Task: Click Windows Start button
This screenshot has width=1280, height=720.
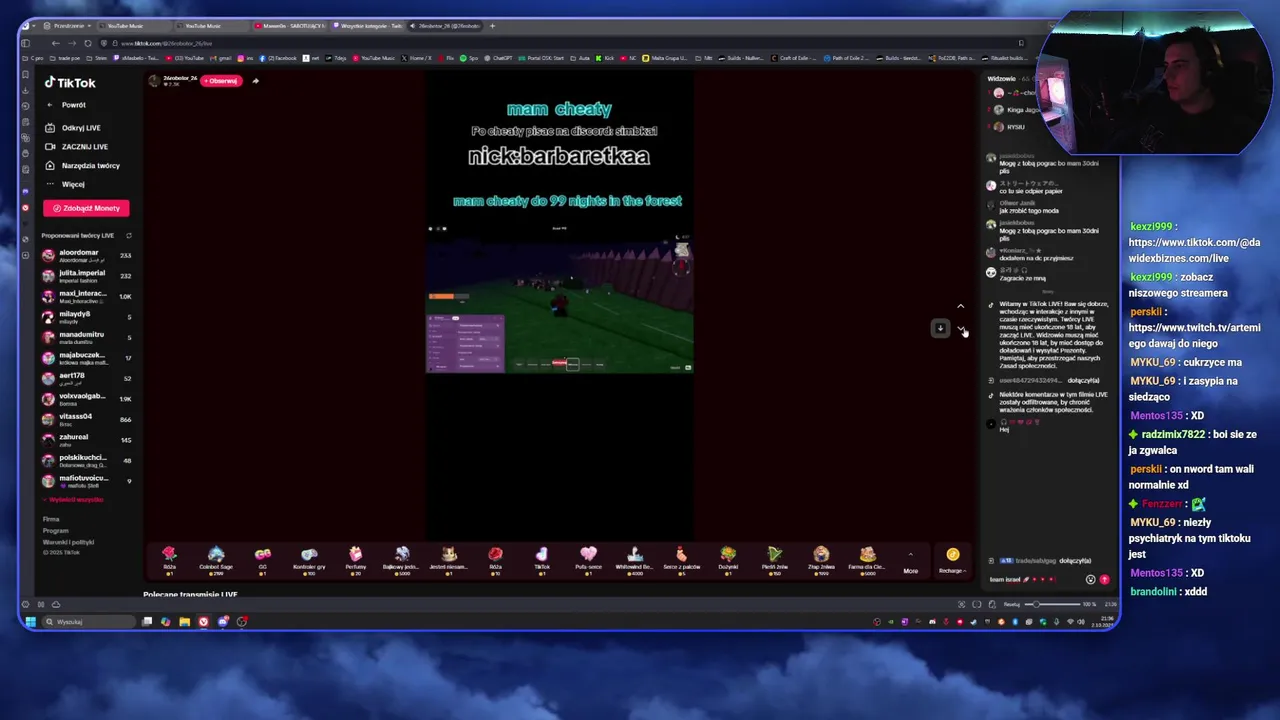Action: click(30, 622)
